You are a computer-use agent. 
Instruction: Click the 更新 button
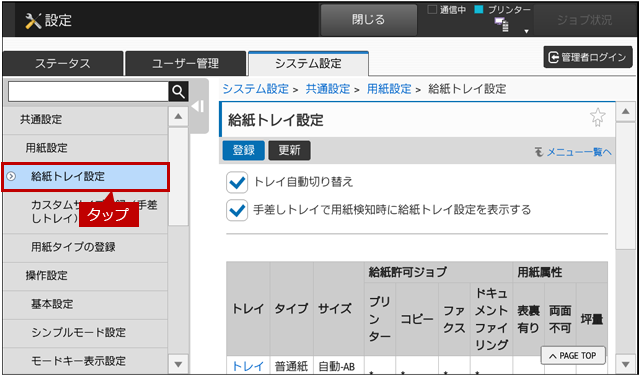coord(289,151)
